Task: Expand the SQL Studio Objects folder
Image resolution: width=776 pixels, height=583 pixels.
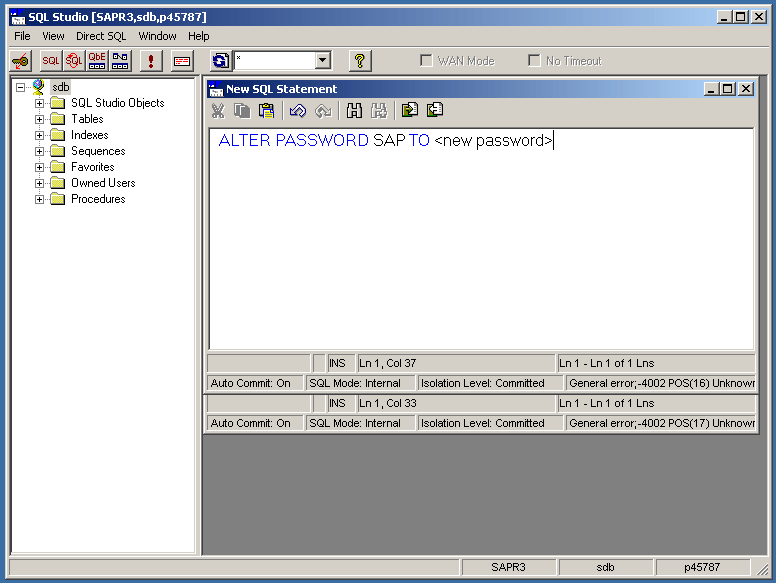Action: point(39,103)
